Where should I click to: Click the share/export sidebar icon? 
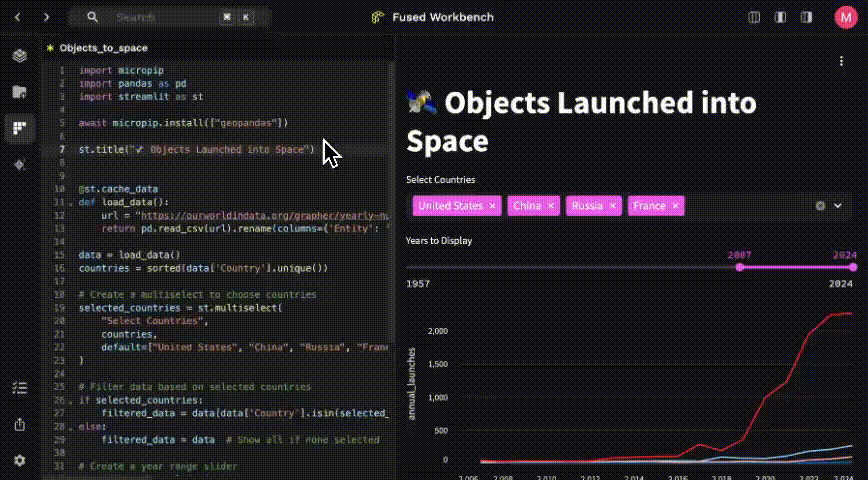click(x=20, y=425)
